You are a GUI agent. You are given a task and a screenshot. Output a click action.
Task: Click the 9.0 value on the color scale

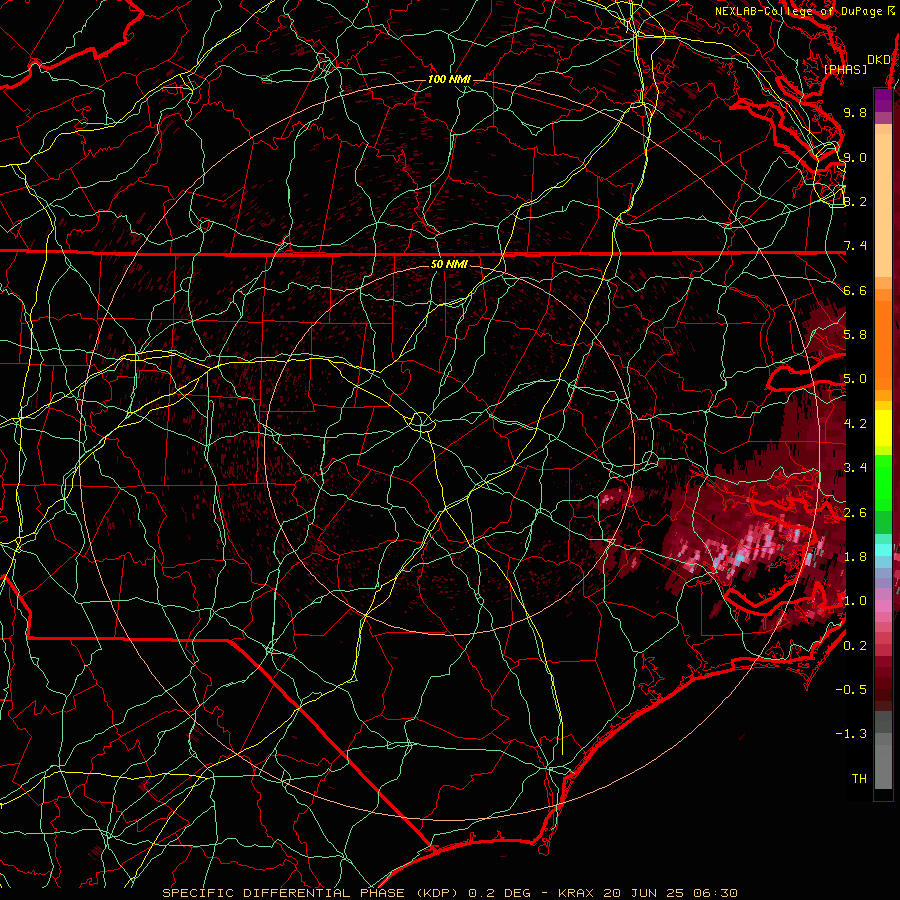coord(855,157)
